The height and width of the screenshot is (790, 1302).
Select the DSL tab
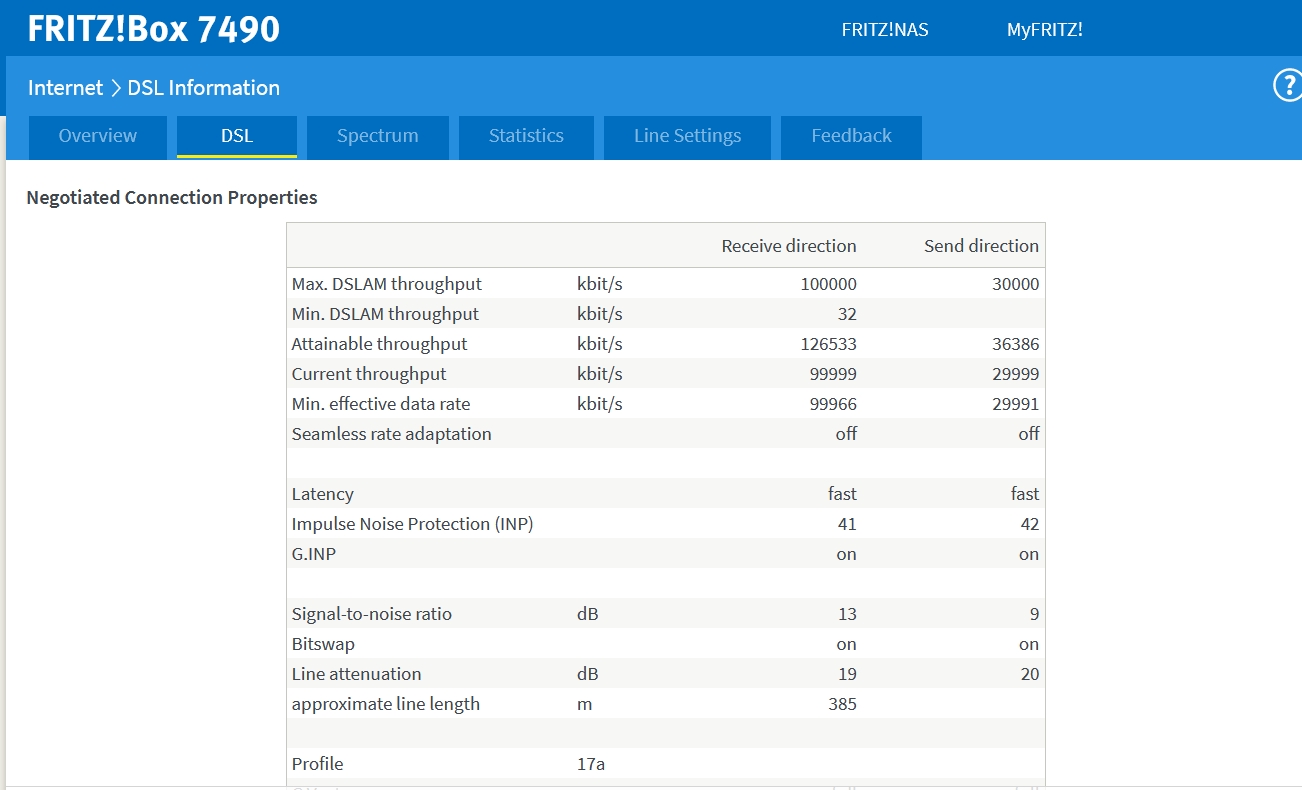point(237,136)
